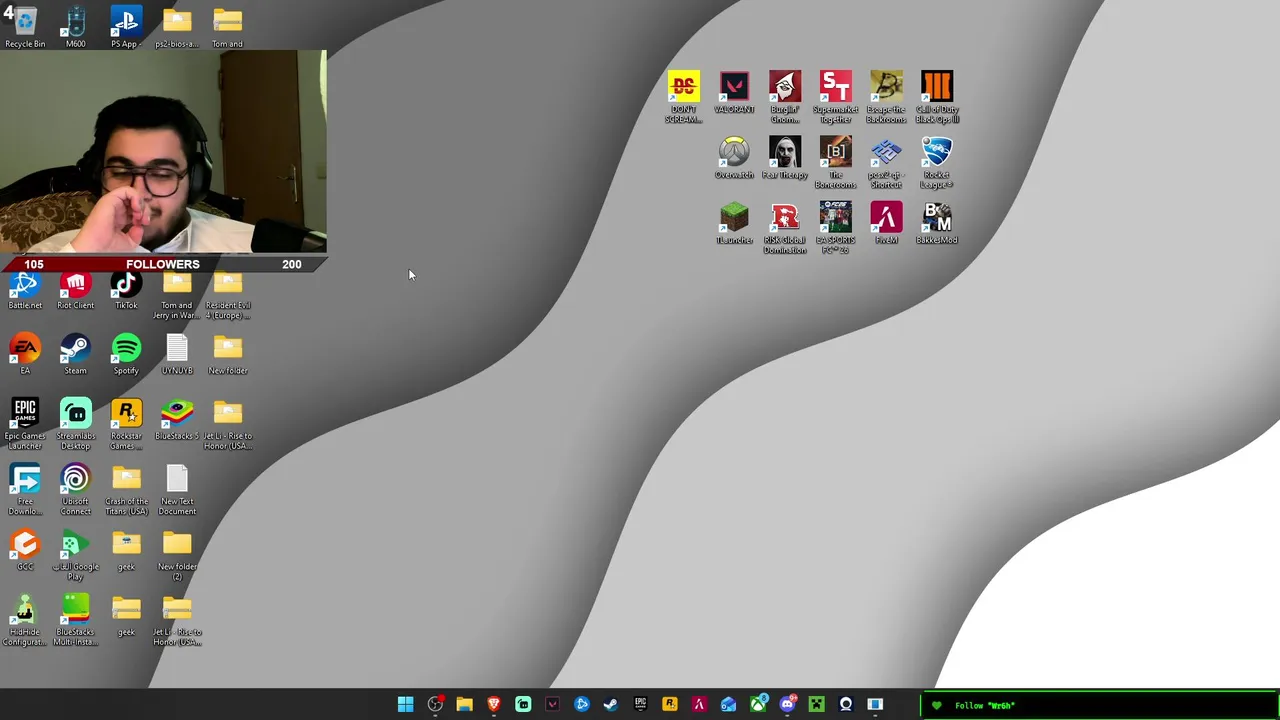1280x720 pixels.
Task: Select the Rockstar Games desktop shortcut
Action: (x=126, y=424)
